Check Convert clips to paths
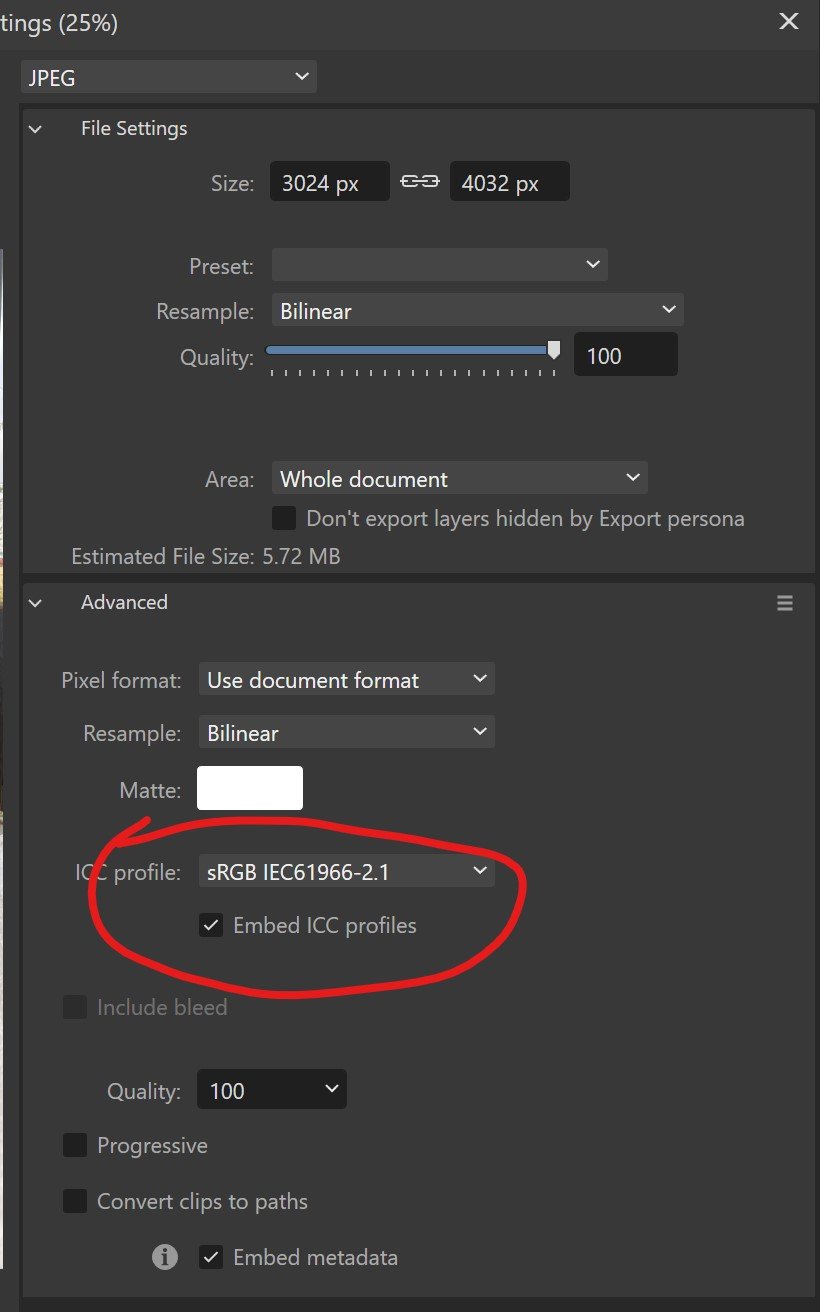 [75, 1201]
